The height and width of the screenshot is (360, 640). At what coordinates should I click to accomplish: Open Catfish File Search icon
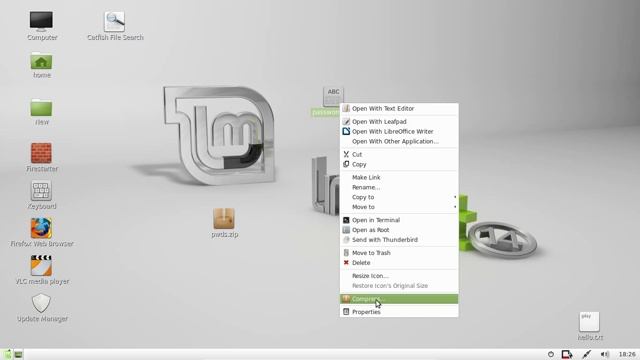tap(114, 21)
